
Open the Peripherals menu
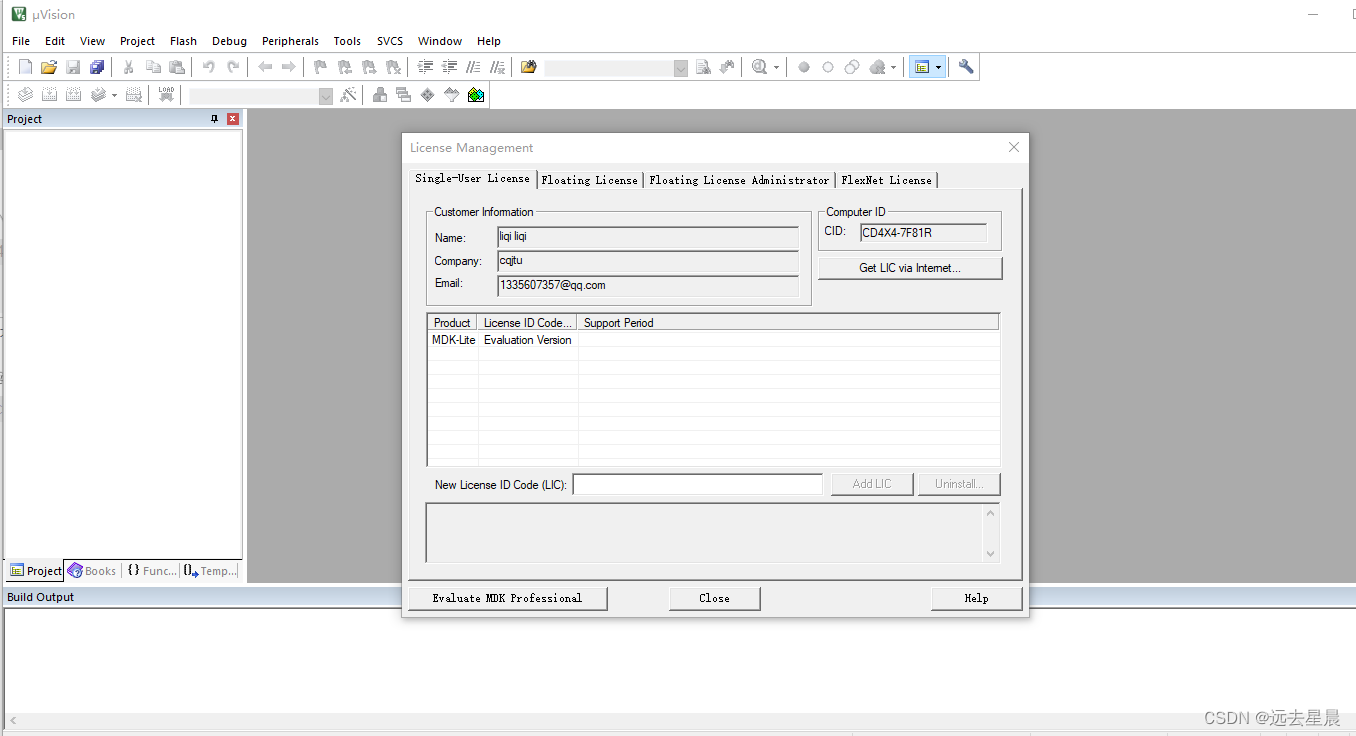tap(290, 41)
